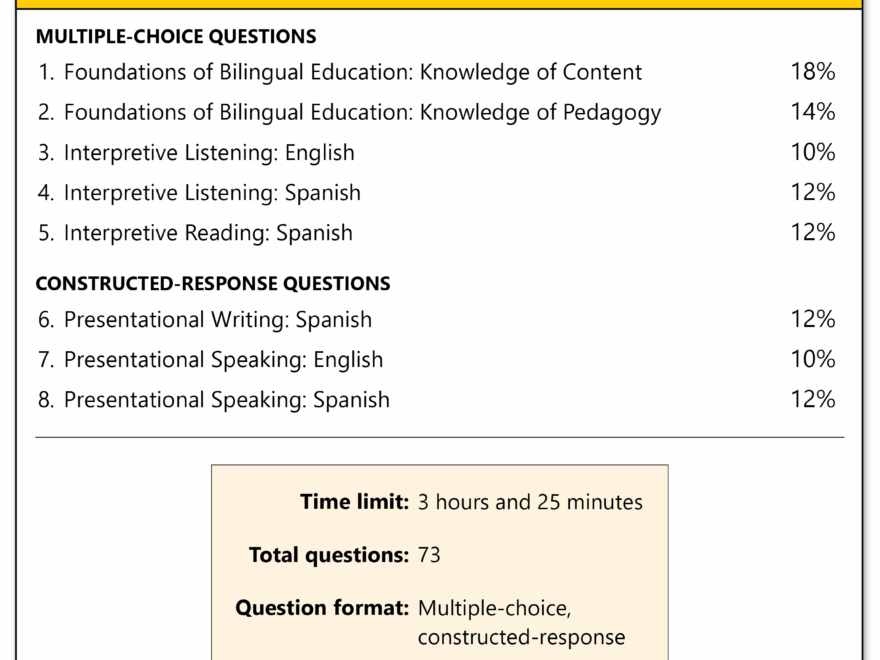The image size is (880, 660).
Task: Select Interpretive Reading: Spanish item
Action: click(208, 233)
